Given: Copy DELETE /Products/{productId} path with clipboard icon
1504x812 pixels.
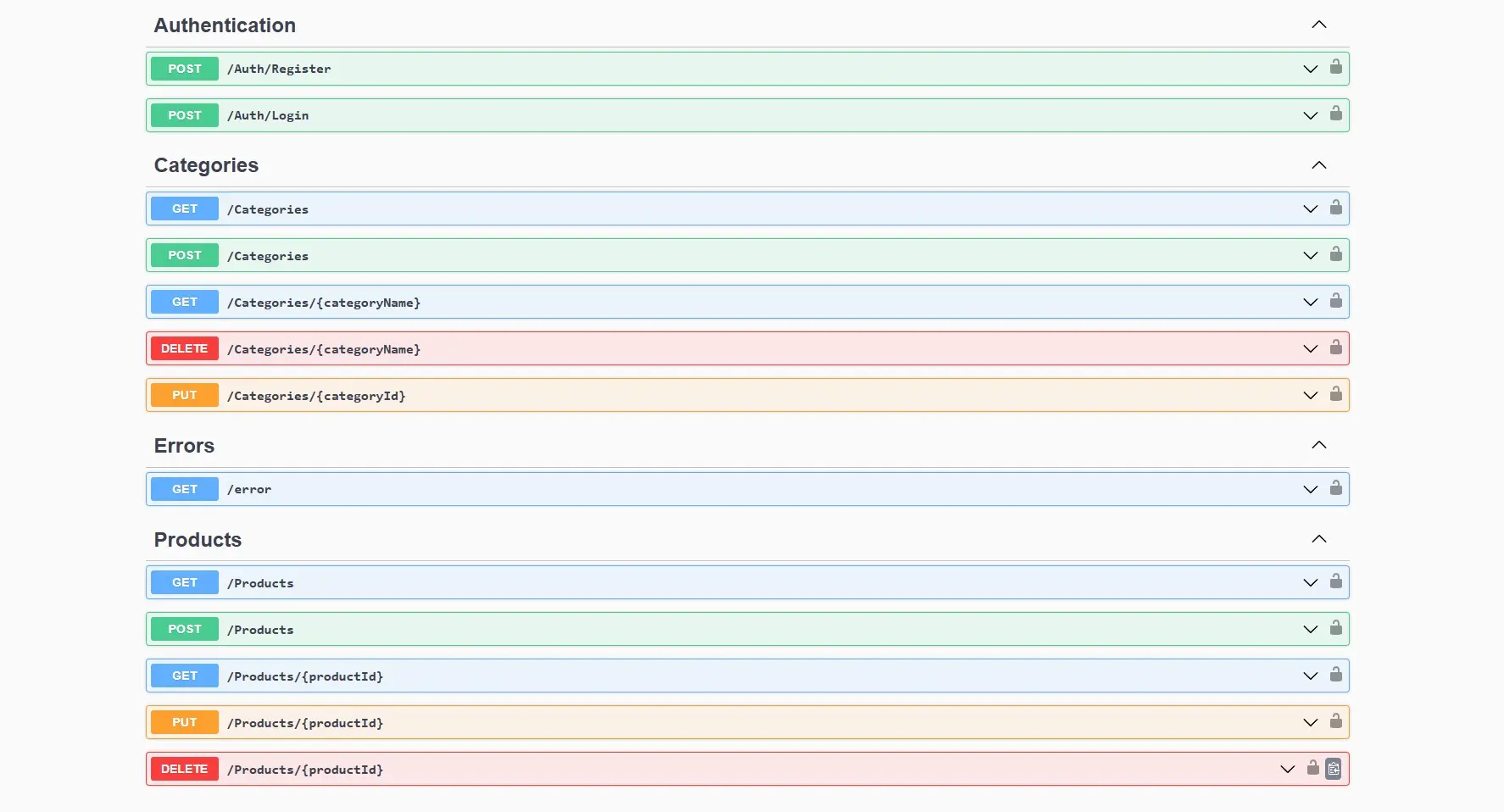Looking at the screenshot, I should [x=1334, y=769].
